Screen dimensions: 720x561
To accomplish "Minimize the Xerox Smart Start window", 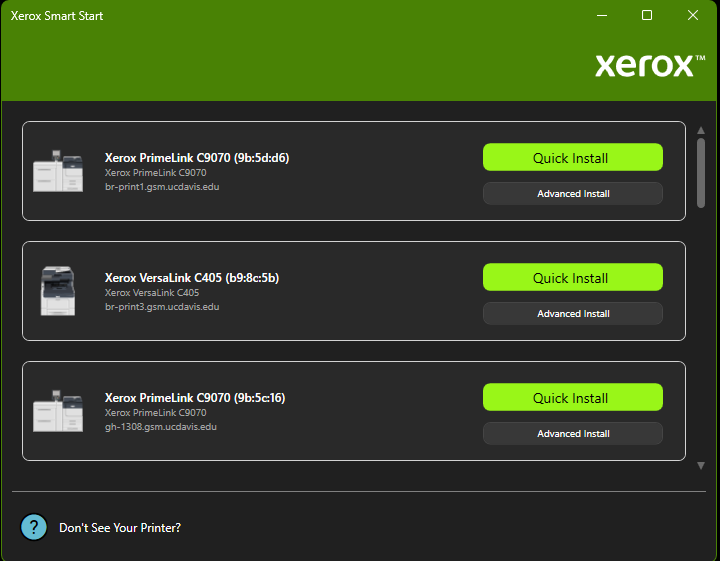I will click(601, 16).
